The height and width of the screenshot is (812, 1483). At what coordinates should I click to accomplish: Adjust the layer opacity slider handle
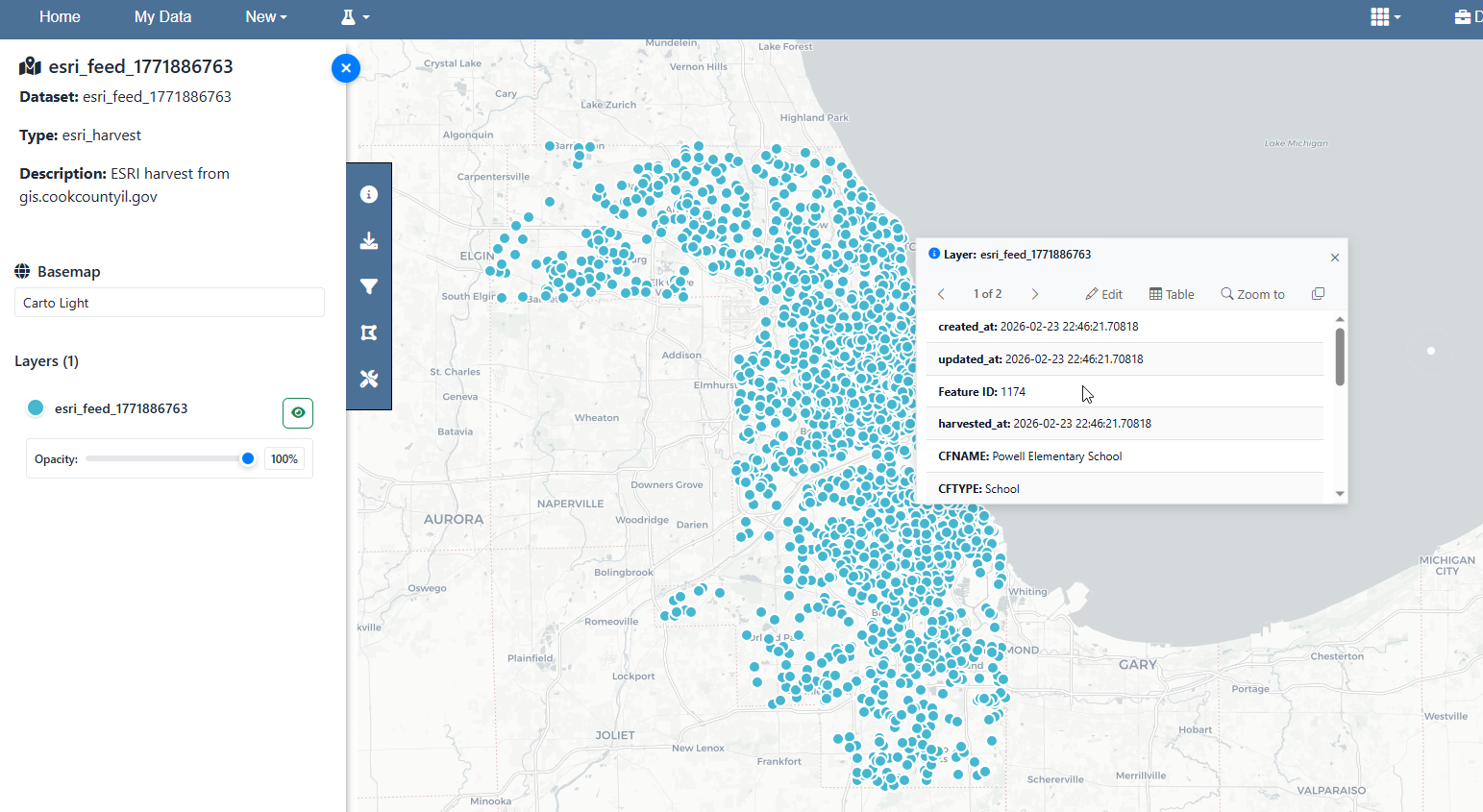point(248,458)
